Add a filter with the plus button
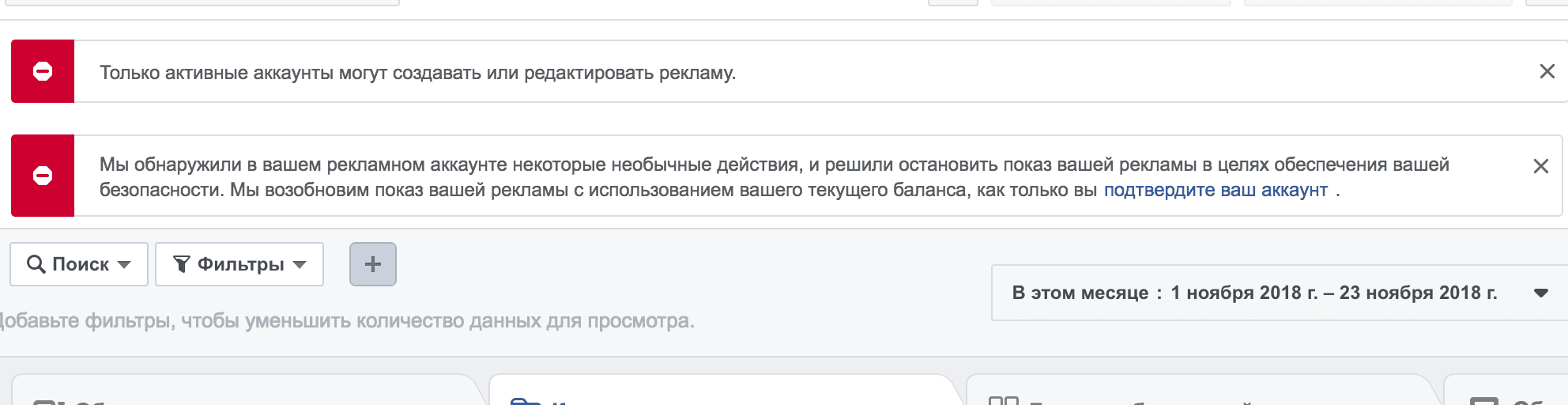The height and width of the screenshot is (405, 1568). (x=373, y=264)
